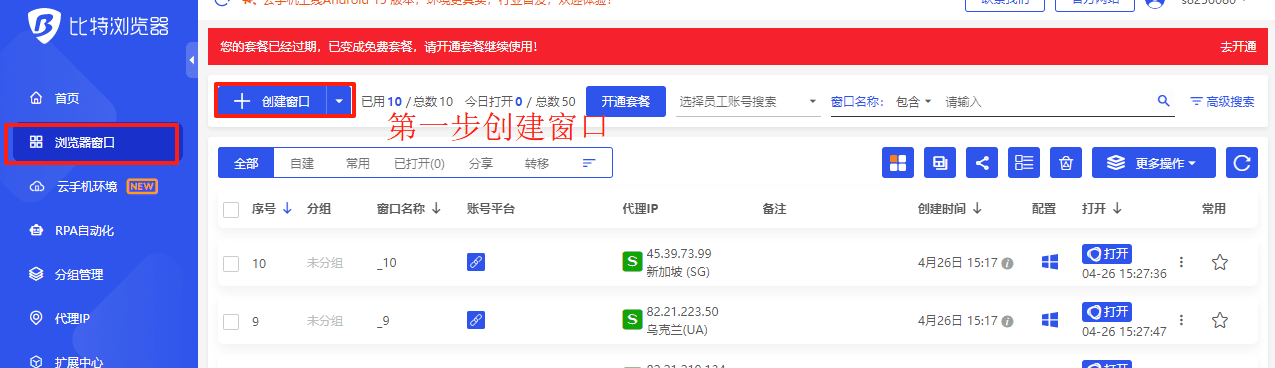
Task: Click the 去开通 link in the red banner
Action: click(x=1238, y=46)
